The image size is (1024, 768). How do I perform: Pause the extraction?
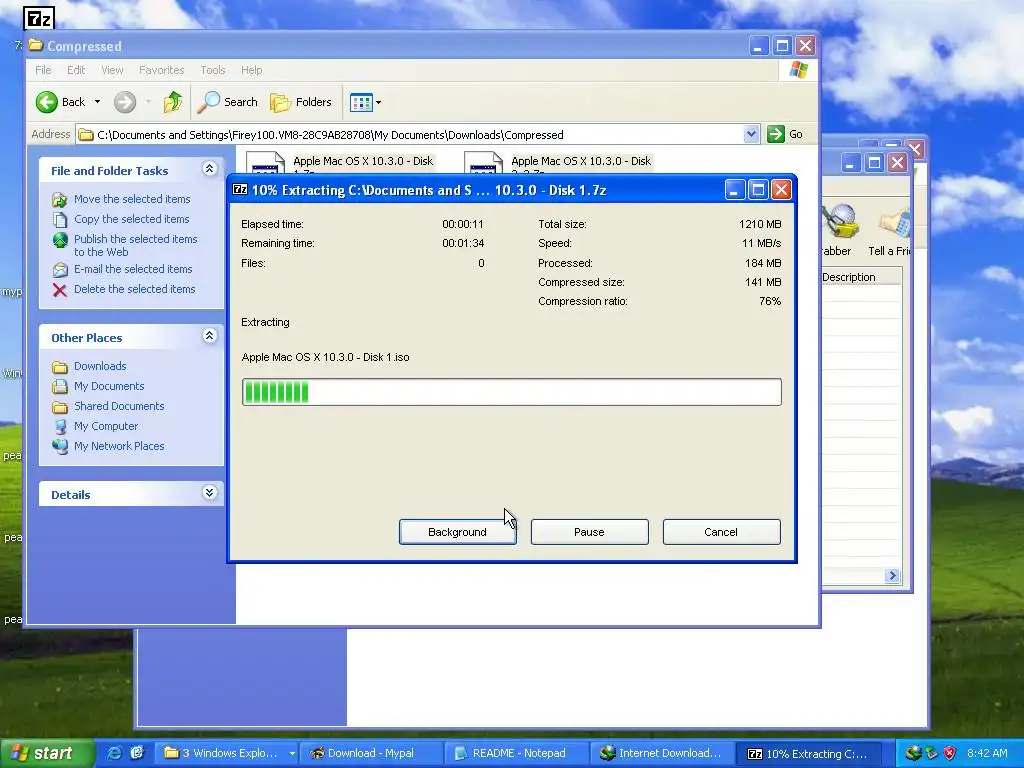point(589,532)
